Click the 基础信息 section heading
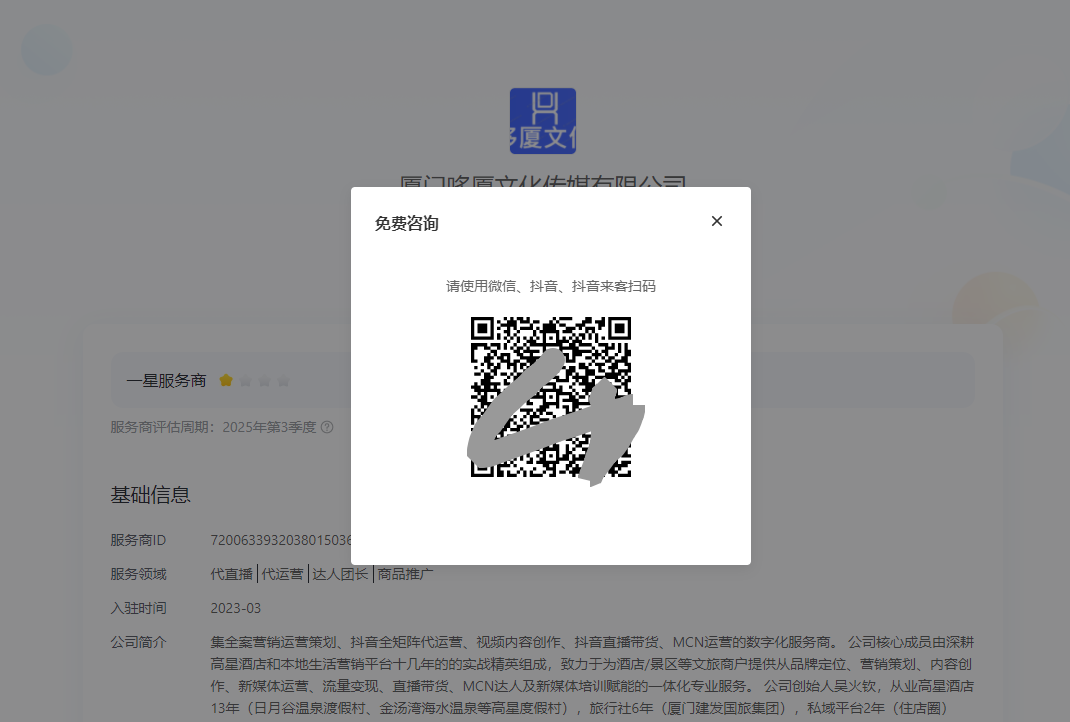 coord(151,494)
